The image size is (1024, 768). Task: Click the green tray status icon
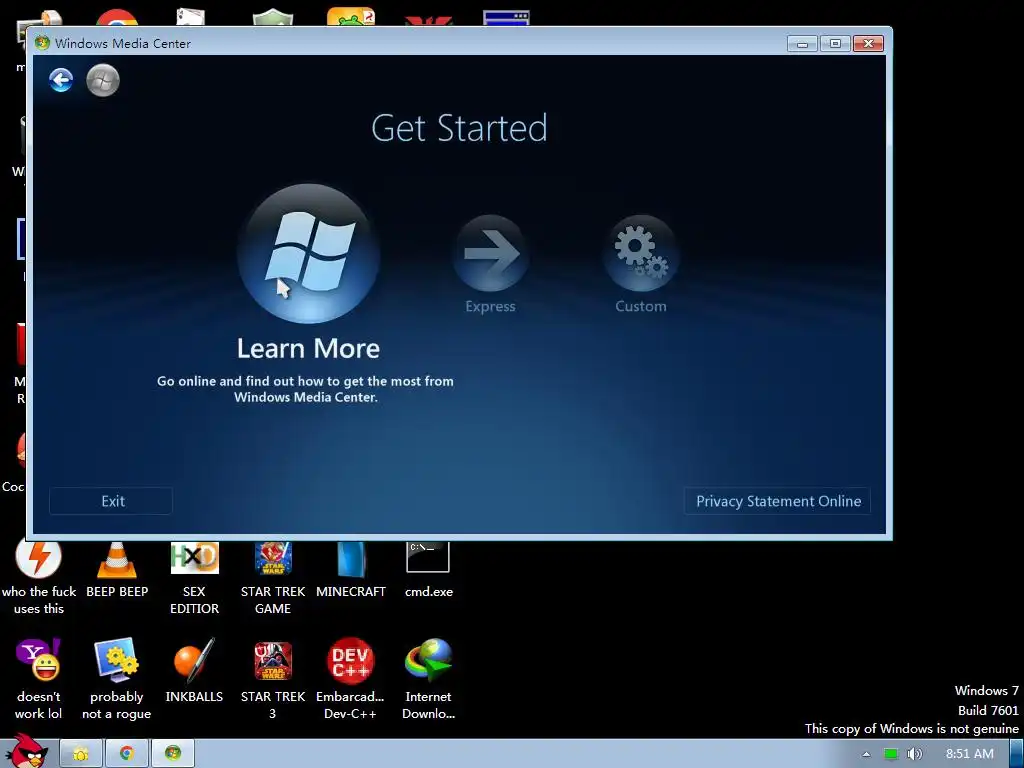pyautogui.click(x=891, y=754)
